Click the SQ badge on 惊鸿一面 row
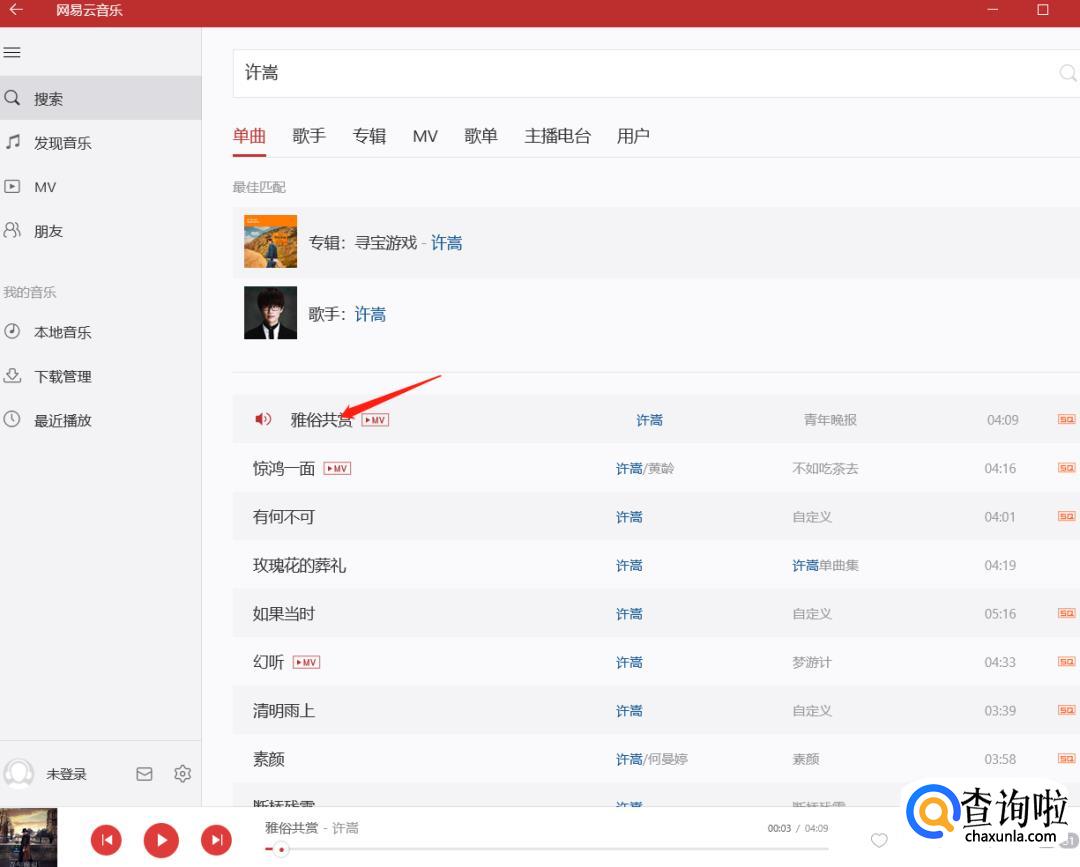Viewport: 1080px width, 867px height. pos(1066,468)
